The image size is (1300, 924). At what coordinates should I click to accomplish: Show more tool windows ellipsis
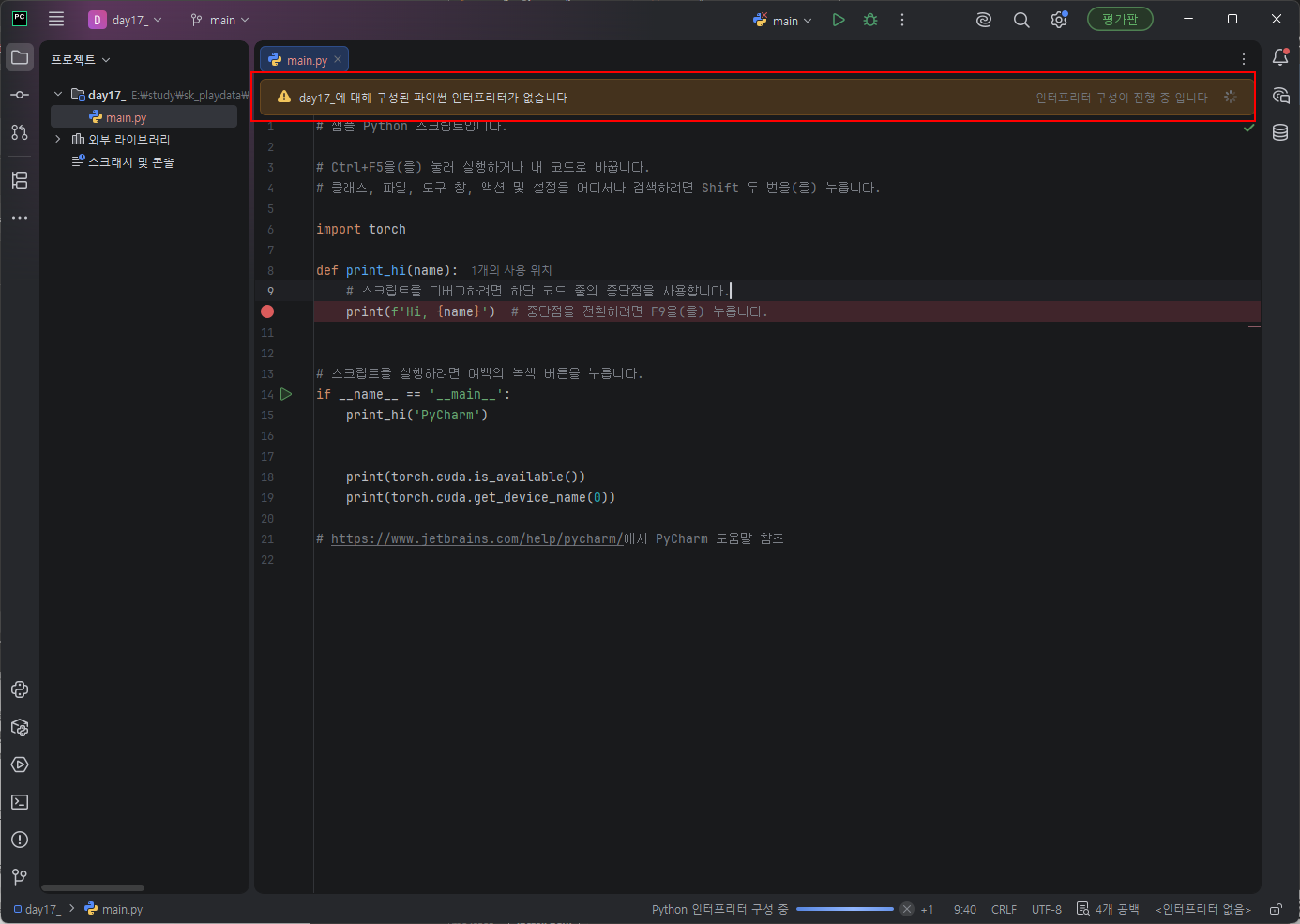click(x=20, y=218)
